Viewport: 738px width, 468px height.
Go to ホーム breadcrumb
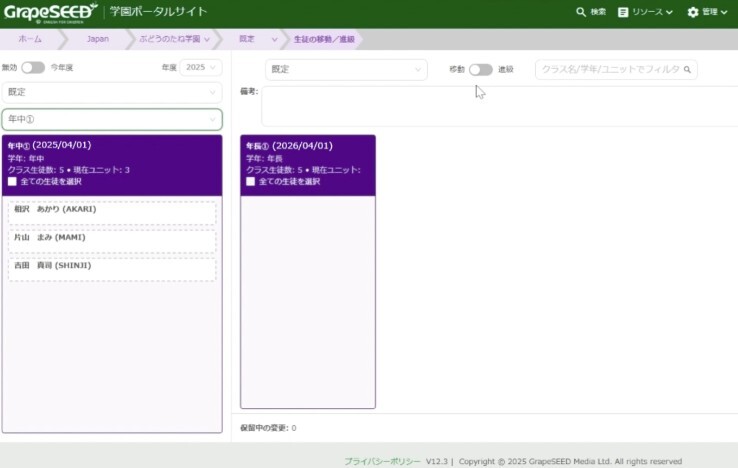[30, 39]
